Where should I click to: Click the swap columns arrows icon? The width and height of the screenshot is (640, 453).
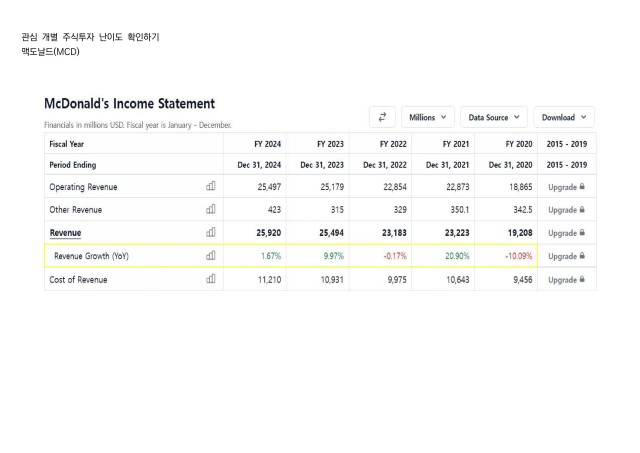click(x=382, y=117)
